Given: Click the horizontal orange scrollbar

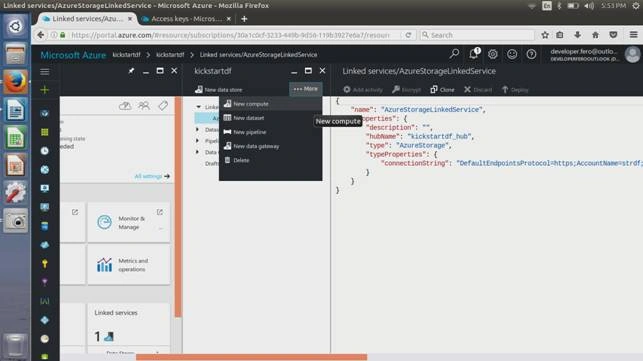Looking at the screenshot, I should coord(251,357).
